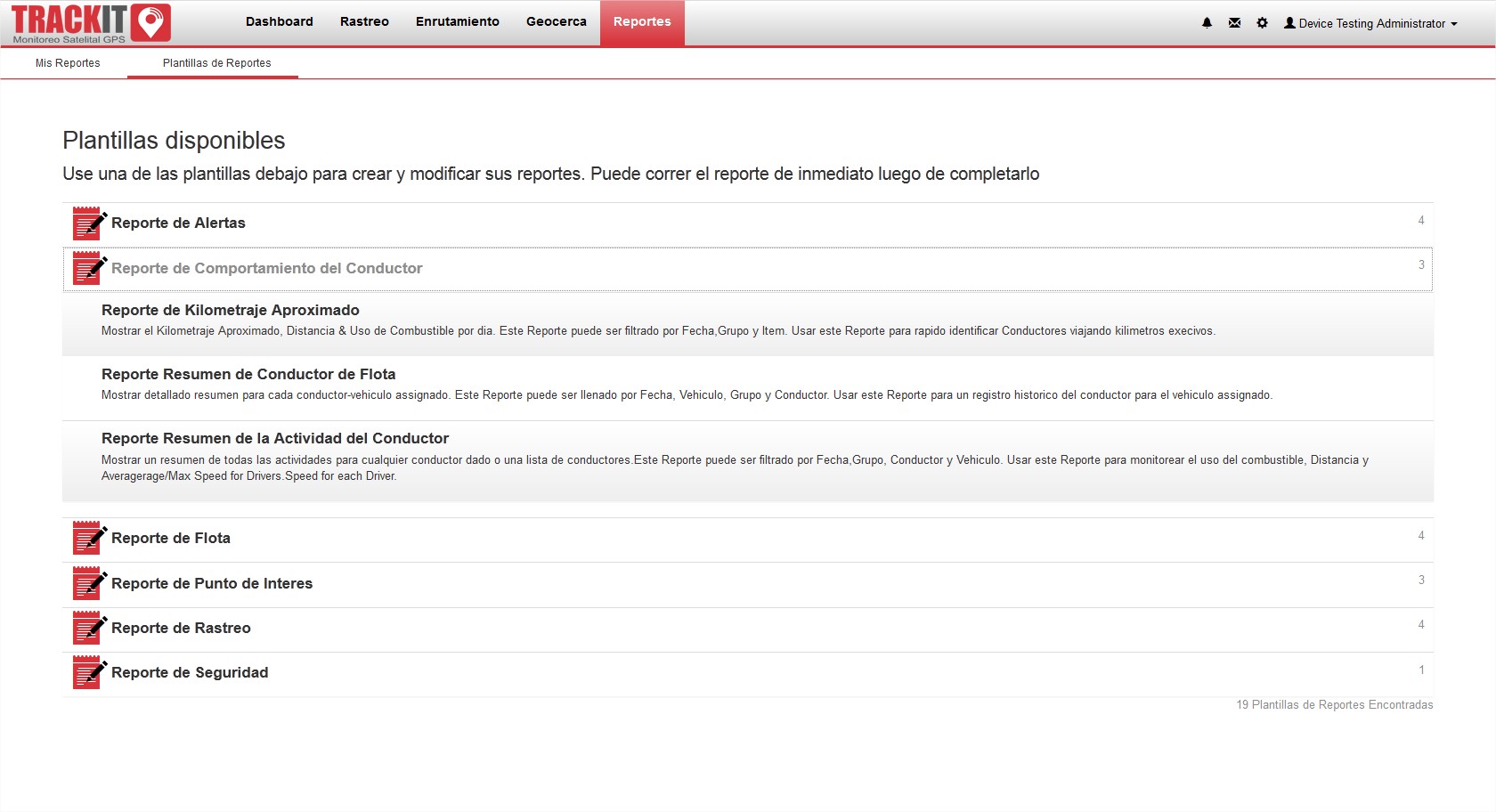Choose Reporte Resumen de la Actividad del Conductor
Image resolution: width=1496 pixels, height=812 pixels.
click(x=275, y=439)
